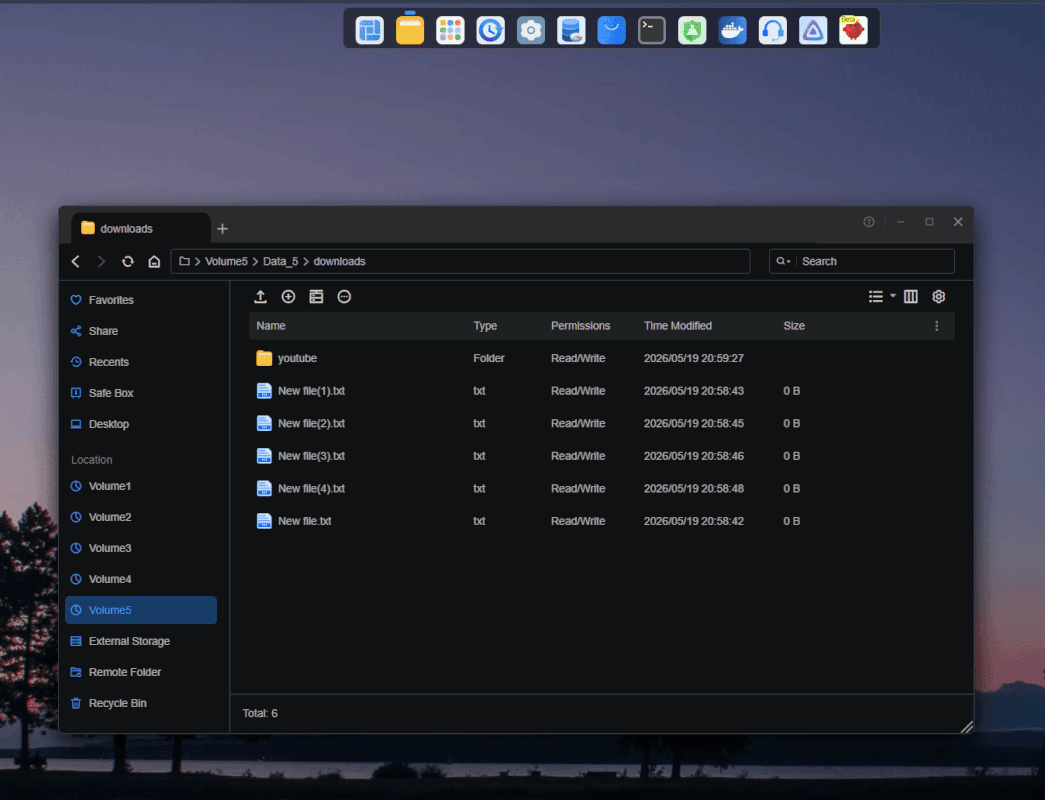Click in the Search input field
The image size is (1045, 800).
point(876,261)
